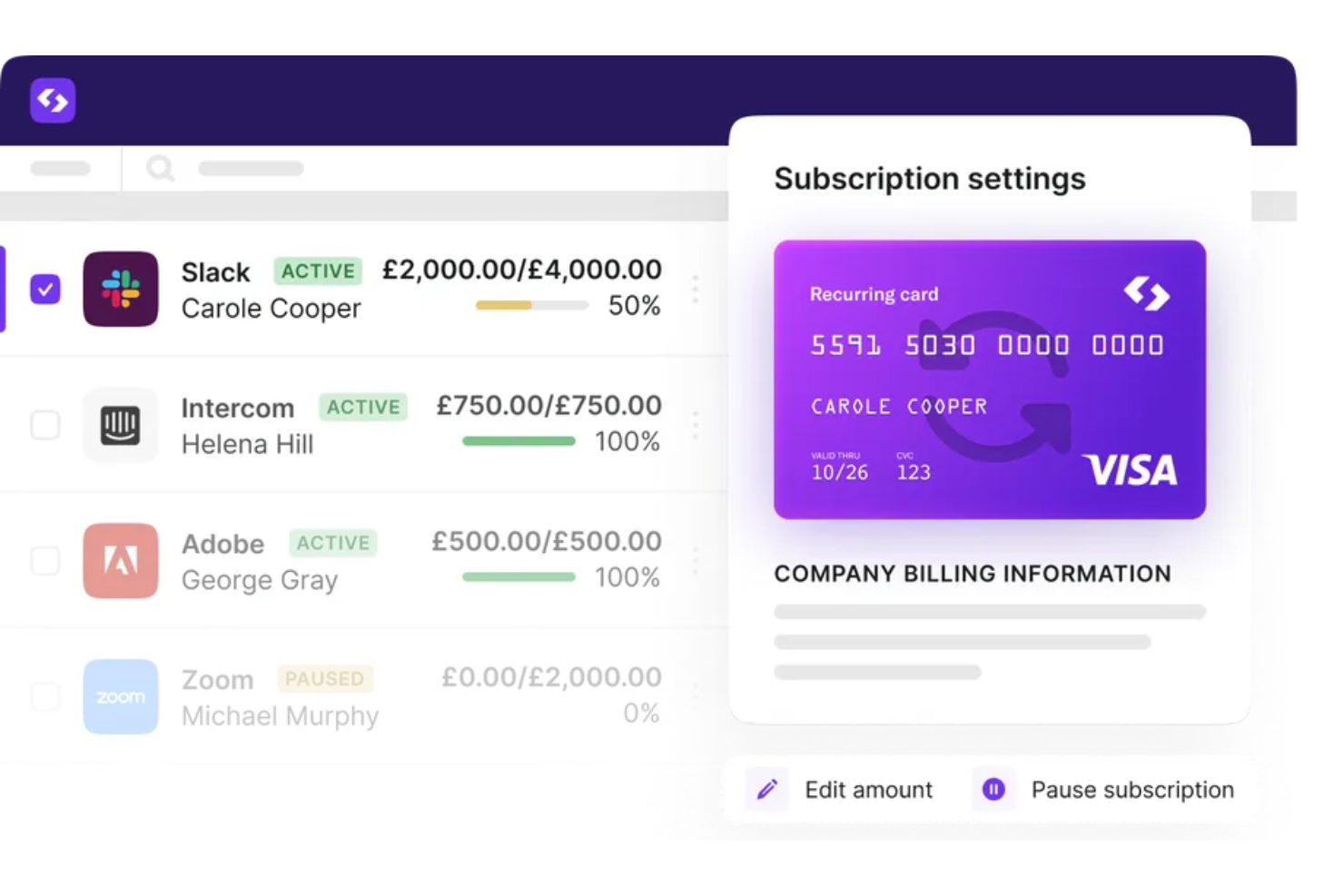Click the pause icon beside Pause subscription
The height and width of the screenshot is (896, 1344).
[x=993, y=789]
